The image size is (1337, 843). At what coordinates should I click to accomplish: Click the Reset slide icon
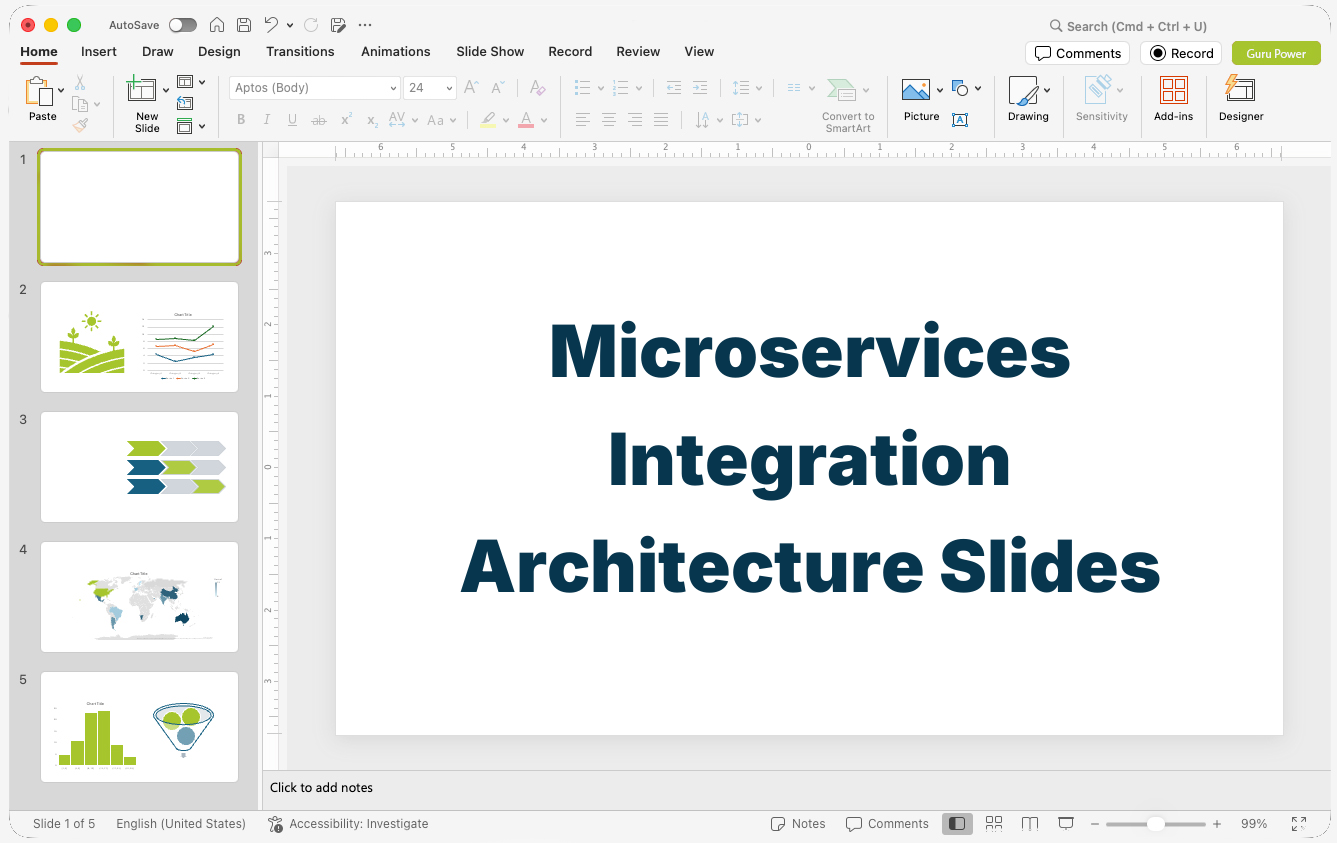click(185, 103)
